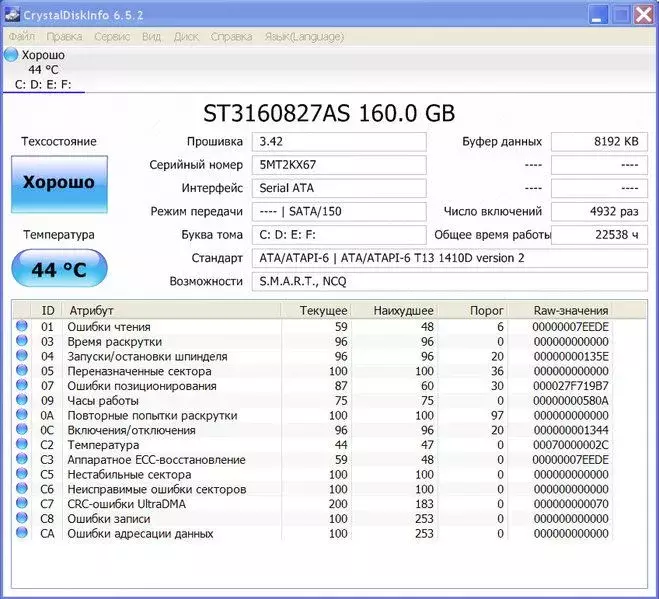
Task: Click the serial number field 5MT2KX67
Action: (339, 165)
